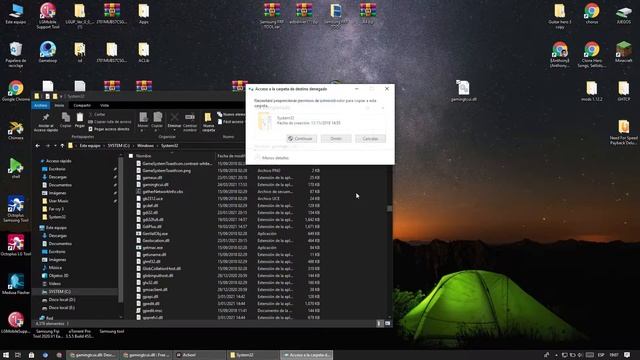This screenshot has width=640, height=360.
Task: Click the Microsoft Store taskbar icon
Action: pyautogui.click(x=31, y=355)
